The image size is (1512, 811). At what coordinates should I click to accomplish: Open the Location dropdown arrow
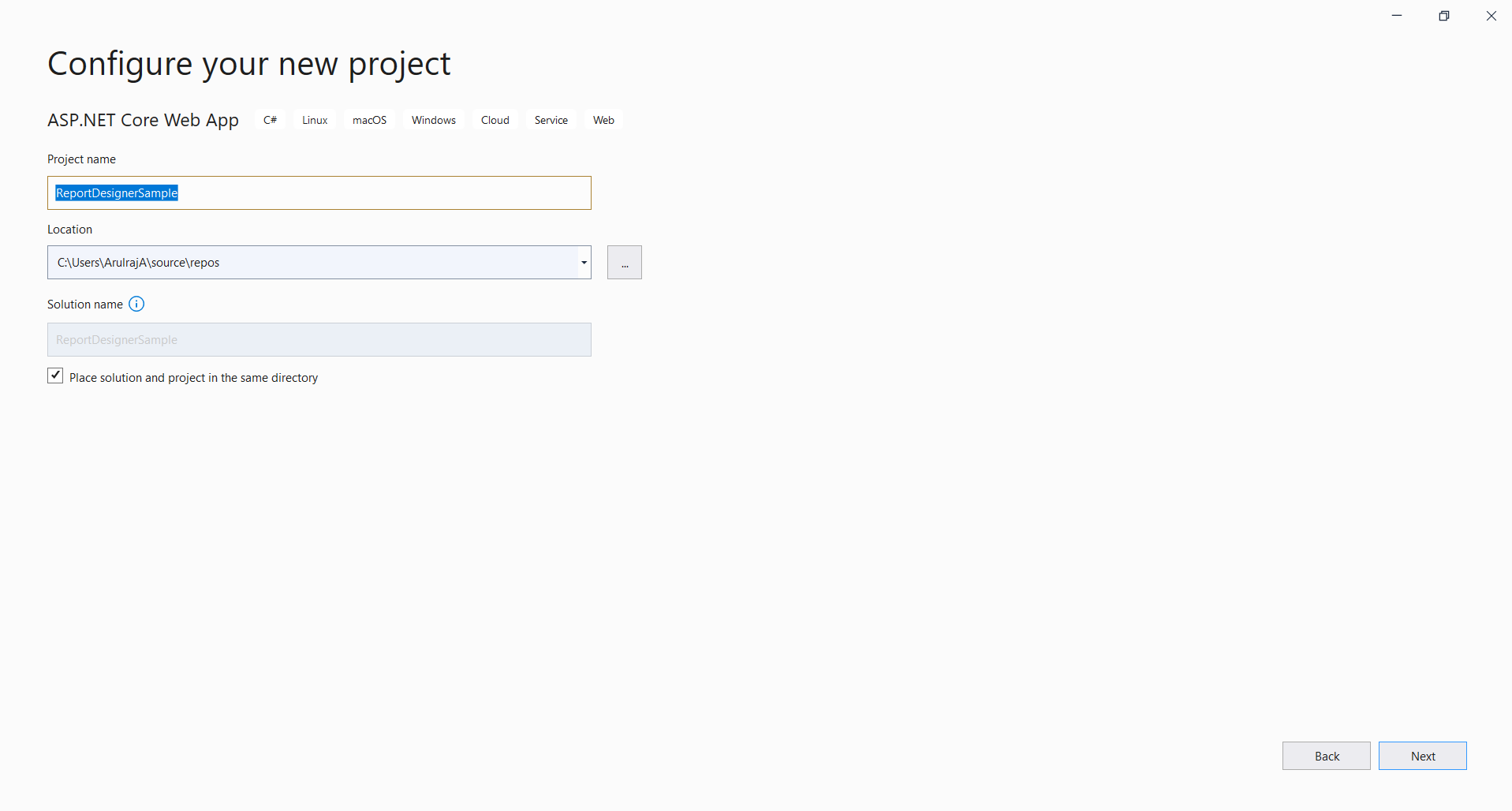tap(583, 262)
